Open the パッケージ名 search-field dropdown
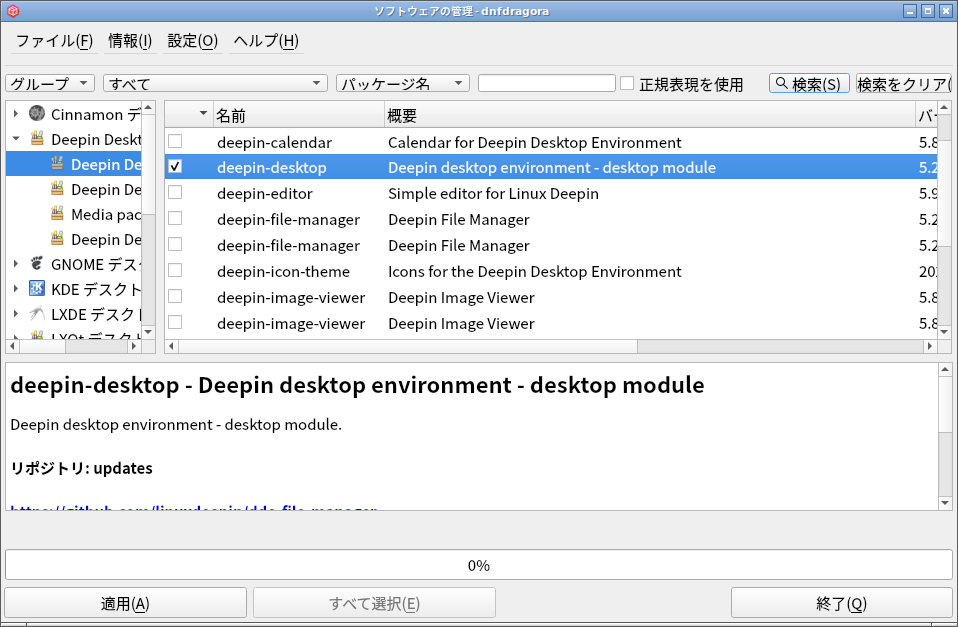 coord(403,83)
